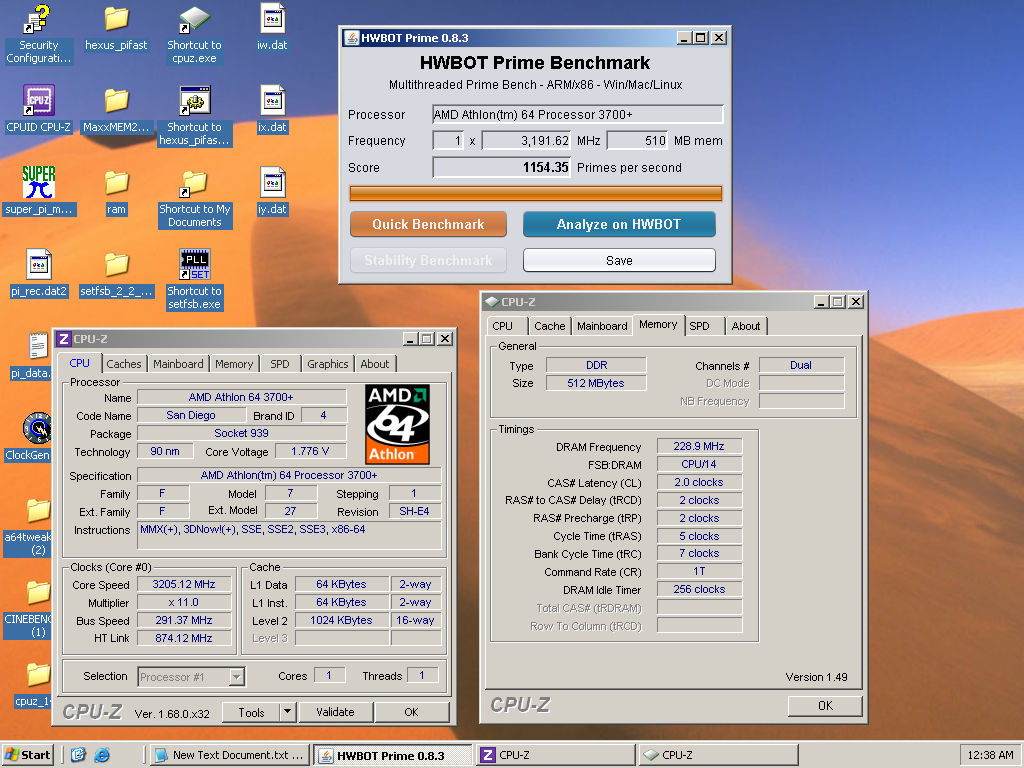Switch to Caches tab in CPU-Z 1.68

coord(123,364)
